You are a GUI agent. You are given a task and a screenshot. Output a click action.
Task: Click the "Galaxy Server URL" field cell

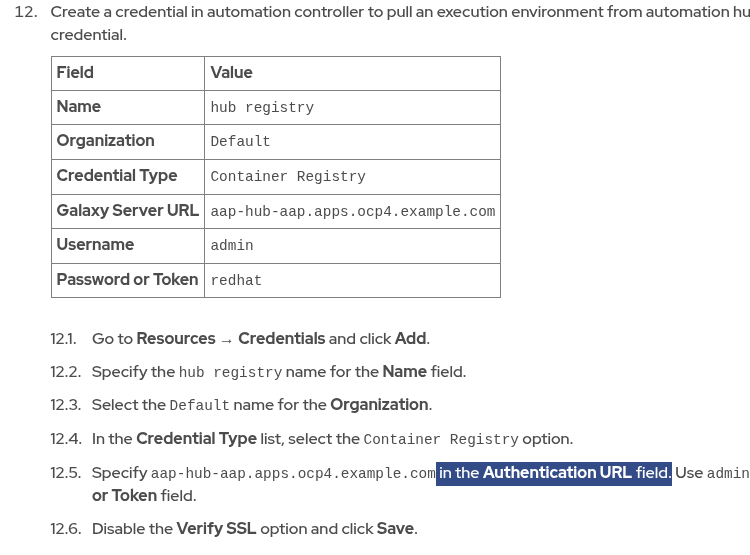point(127,211)
